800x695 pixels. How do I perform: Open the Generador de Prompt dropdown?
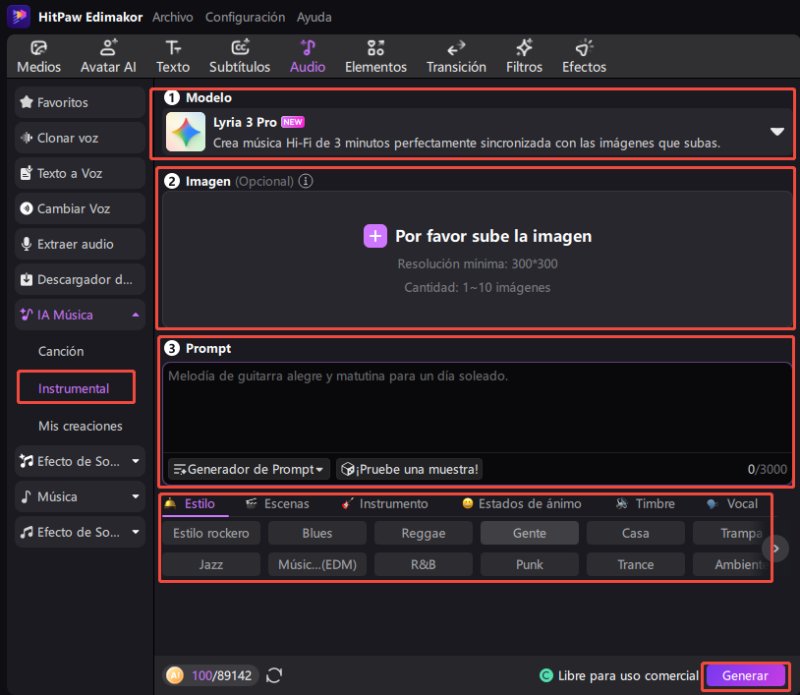tap(249, 469)
